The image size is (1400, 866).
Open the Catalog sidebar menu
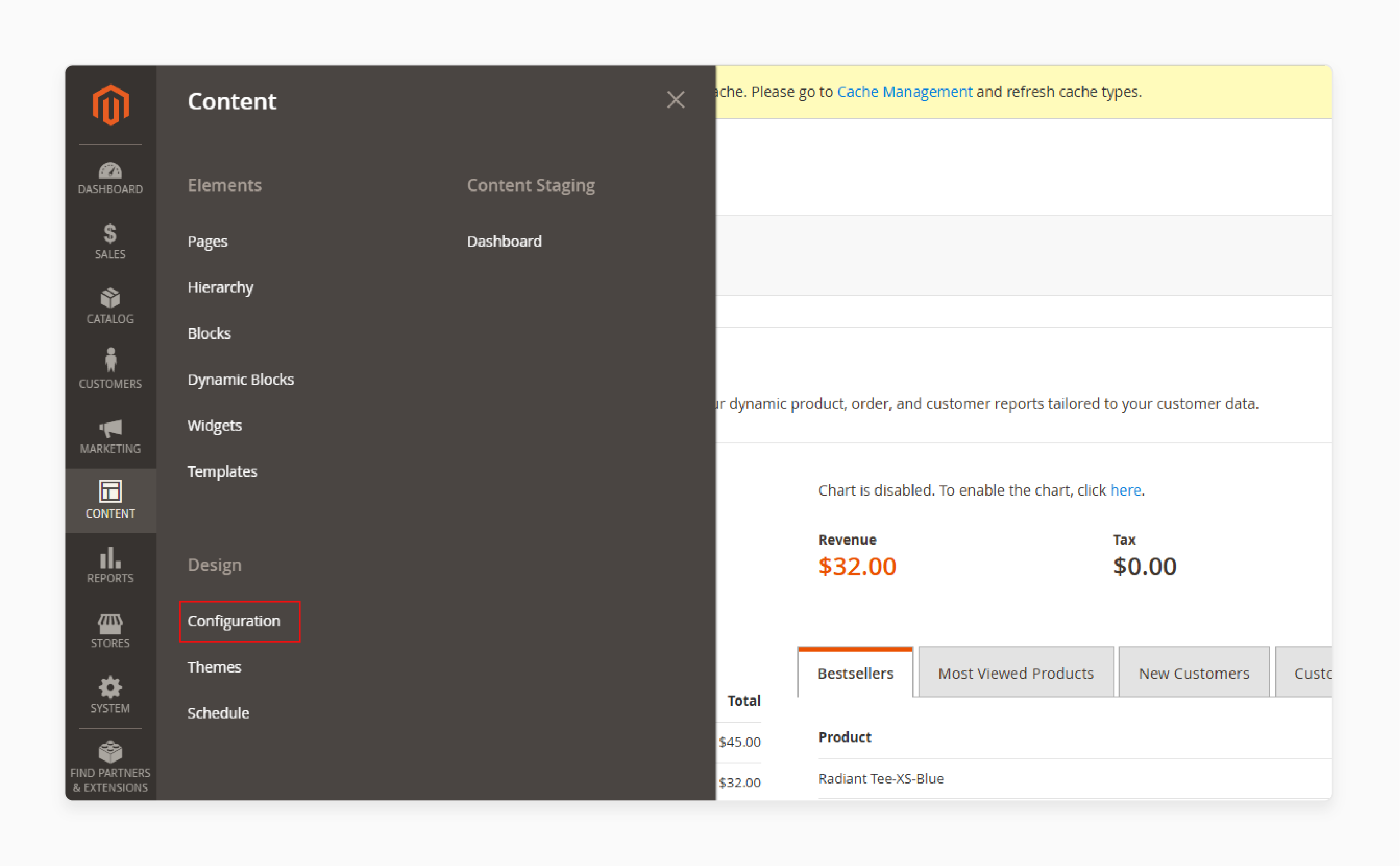[111, 307]
